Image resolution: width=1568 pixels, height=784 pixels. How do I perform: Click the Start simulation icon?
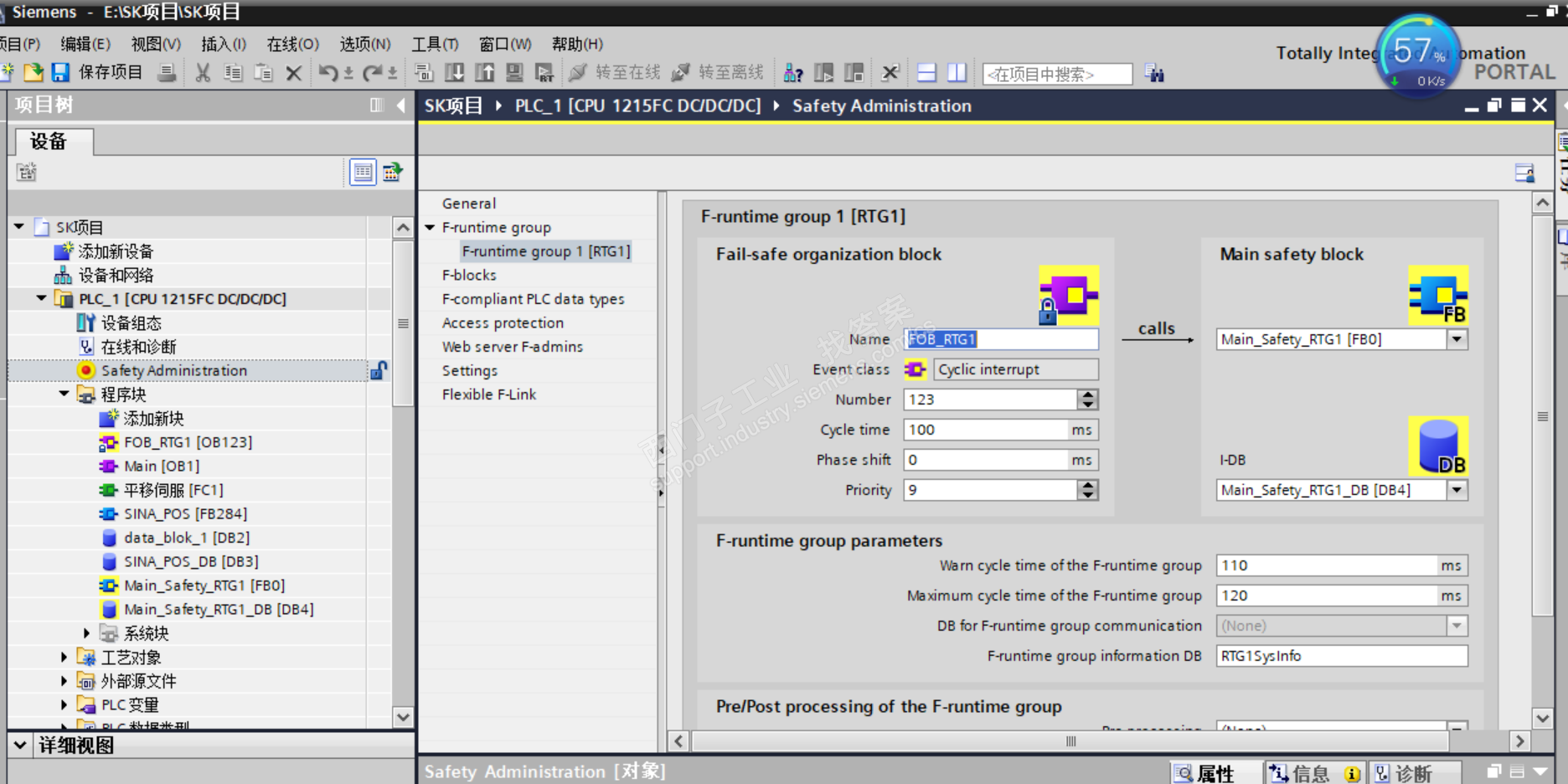[x=514, y=73]
